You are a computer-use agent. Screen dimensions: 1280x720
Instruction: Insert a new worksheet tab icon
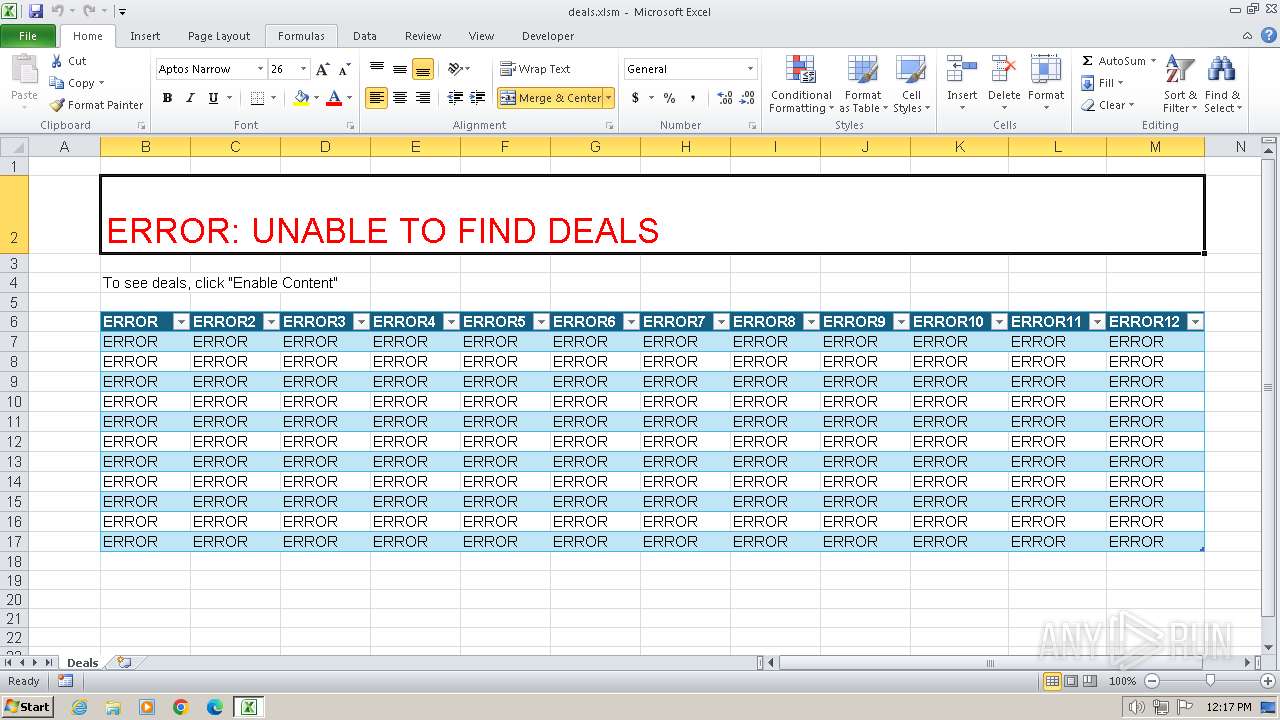coord(124,662)
